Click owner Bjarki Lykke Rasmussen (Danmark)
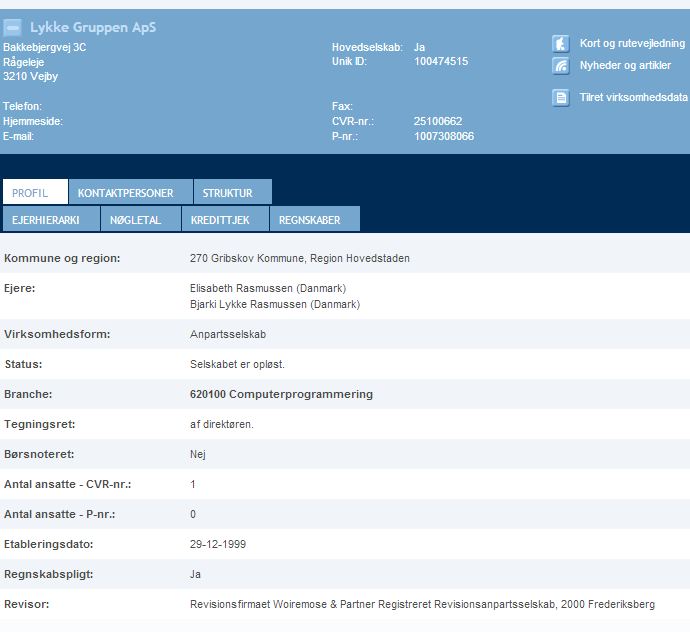The height and width of the screenshot is (632, 690). click(x=275, y=304)
